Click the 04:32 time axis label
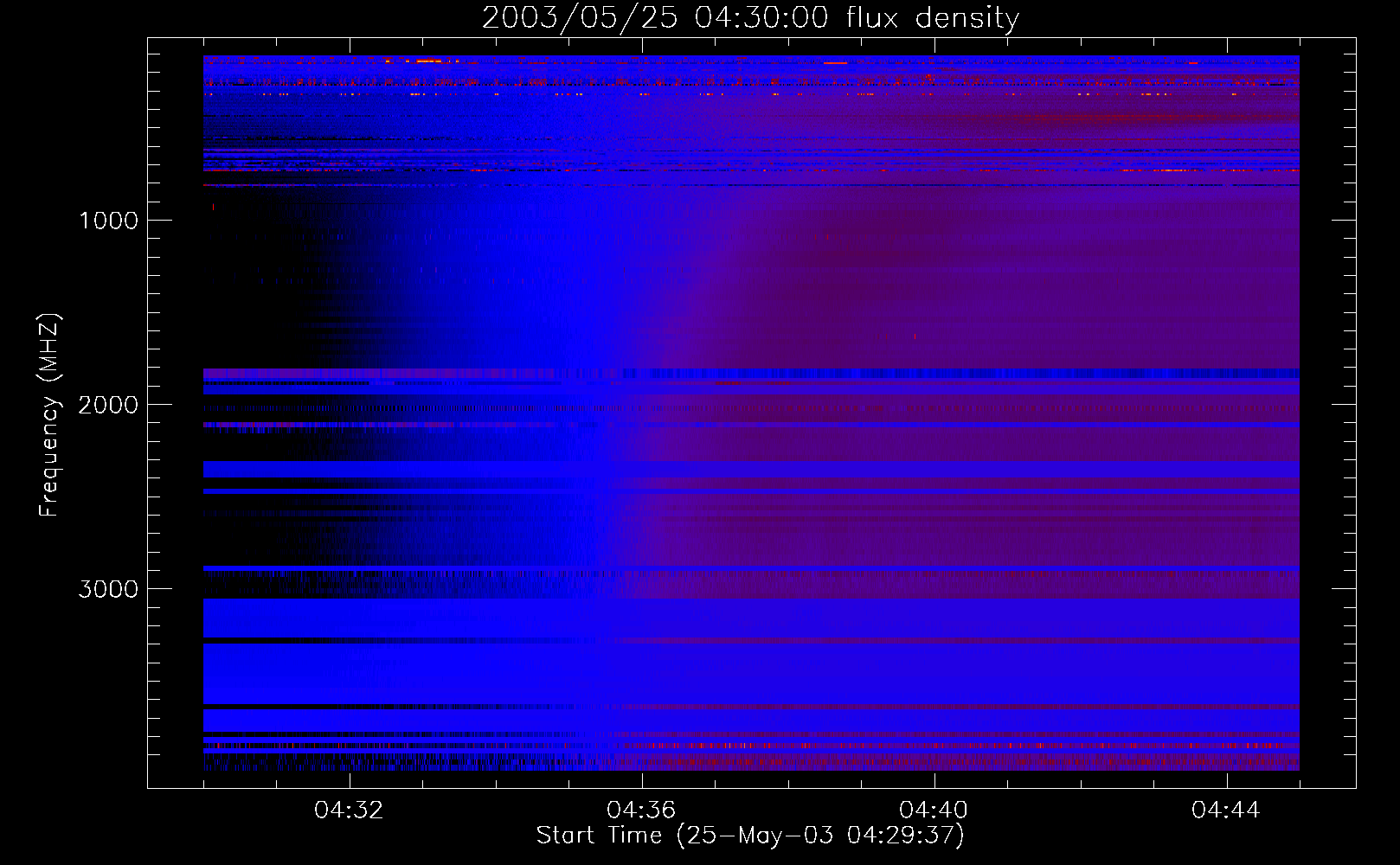Screen dimensions: 1400x865 pos(350,810)
